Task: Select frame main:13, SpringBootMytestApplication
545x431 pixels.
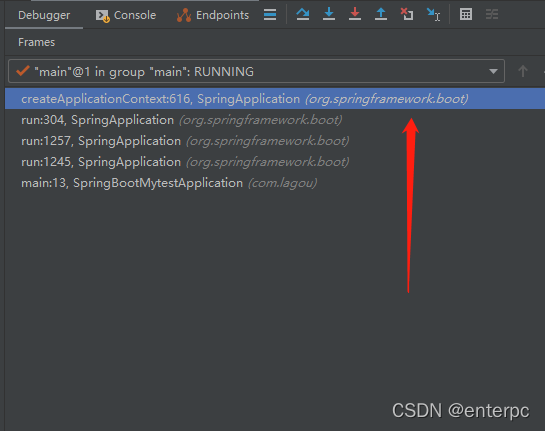Action: point(275,183)
